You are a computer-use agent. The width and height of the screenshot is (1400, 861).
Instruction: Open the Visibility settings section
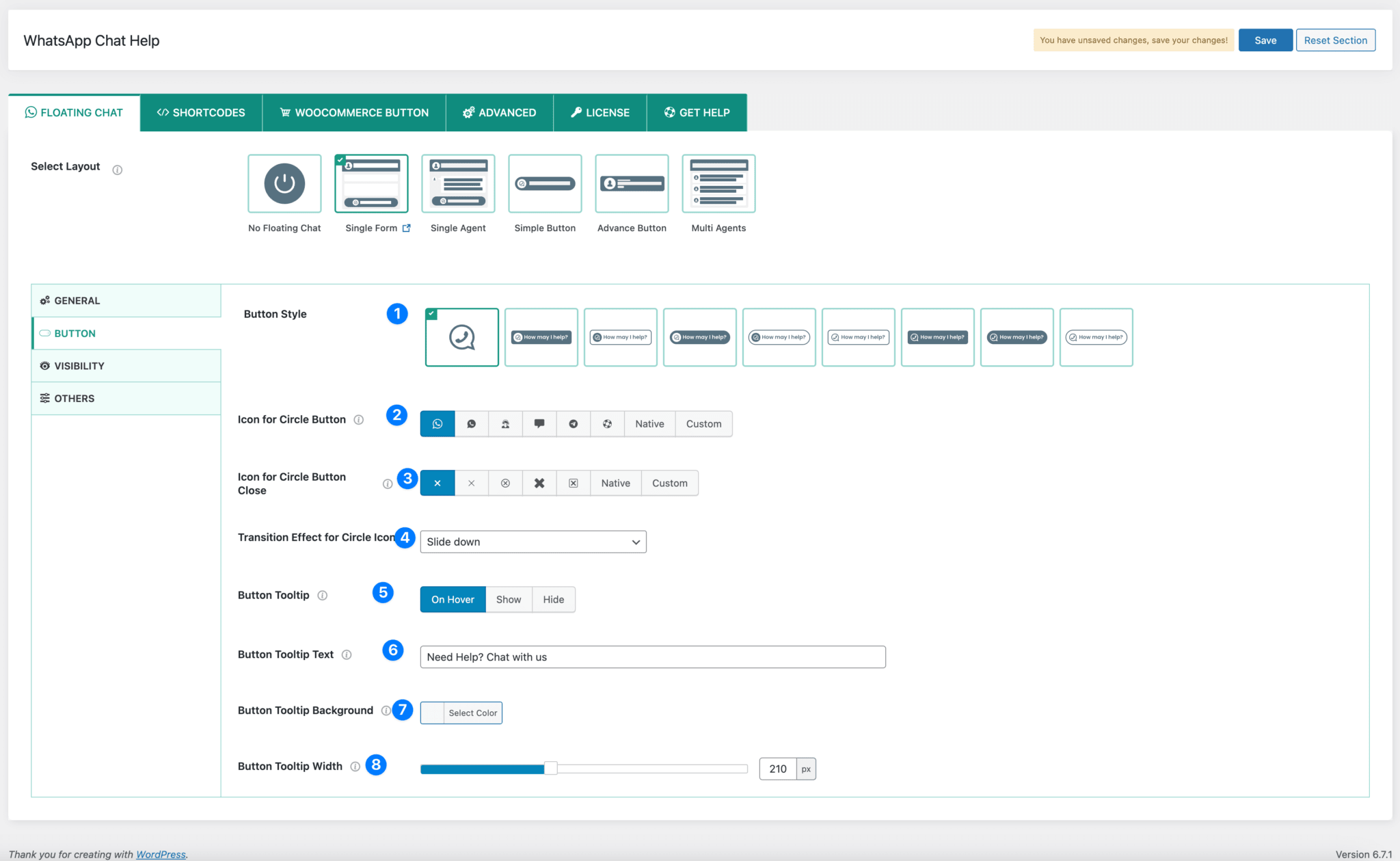pyautogui.click(x=126, y=366)
